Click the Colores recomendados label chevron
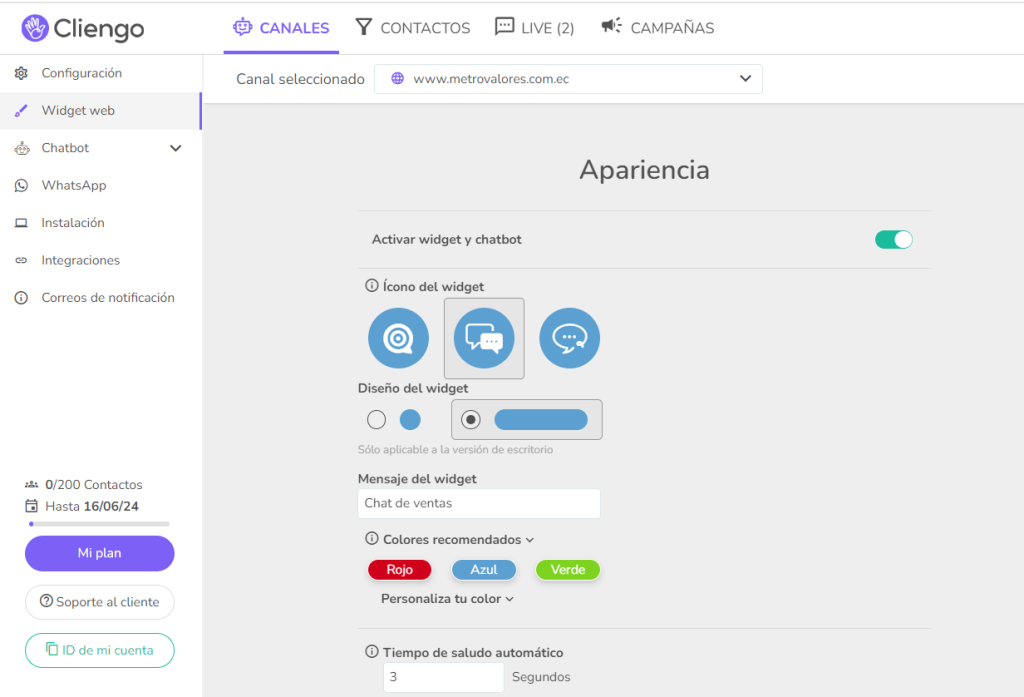The height and width of the screenshot is (697, 1024). click(530, 540)
